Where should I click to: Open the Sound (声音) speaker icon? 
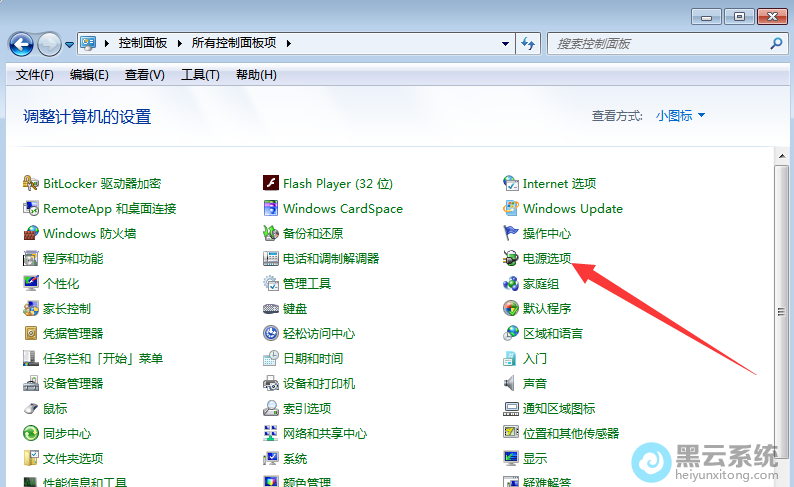pos(511,384)
